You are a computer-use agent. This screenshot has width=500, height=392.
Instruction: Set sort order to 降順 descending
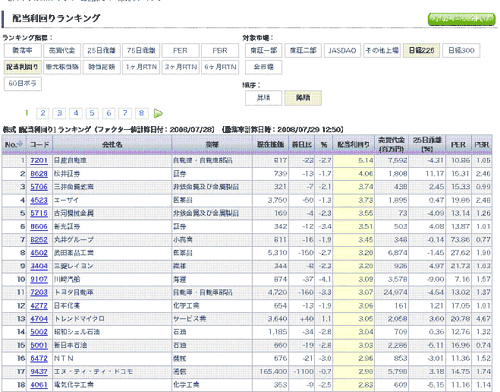tap(303, 98)
